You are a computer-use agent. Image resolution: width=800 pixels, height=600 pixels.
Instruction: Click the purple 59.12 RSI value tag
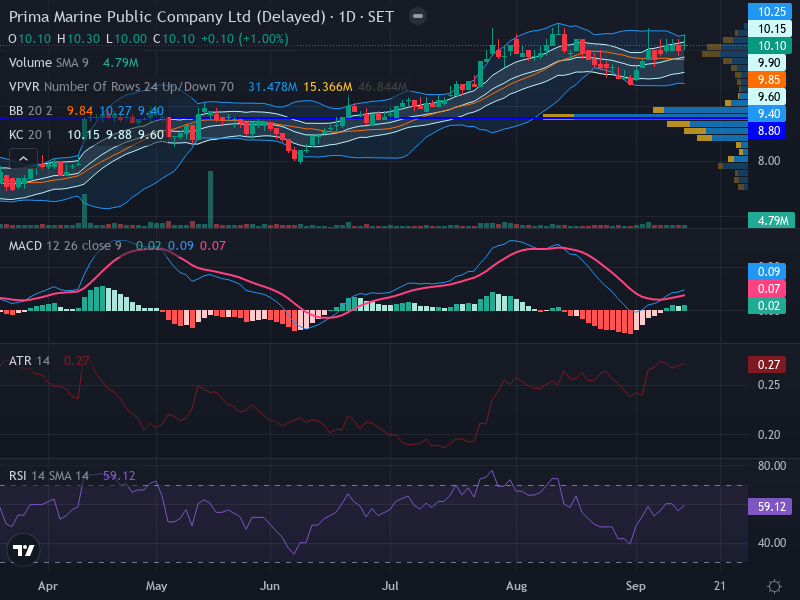pos(771,507)
